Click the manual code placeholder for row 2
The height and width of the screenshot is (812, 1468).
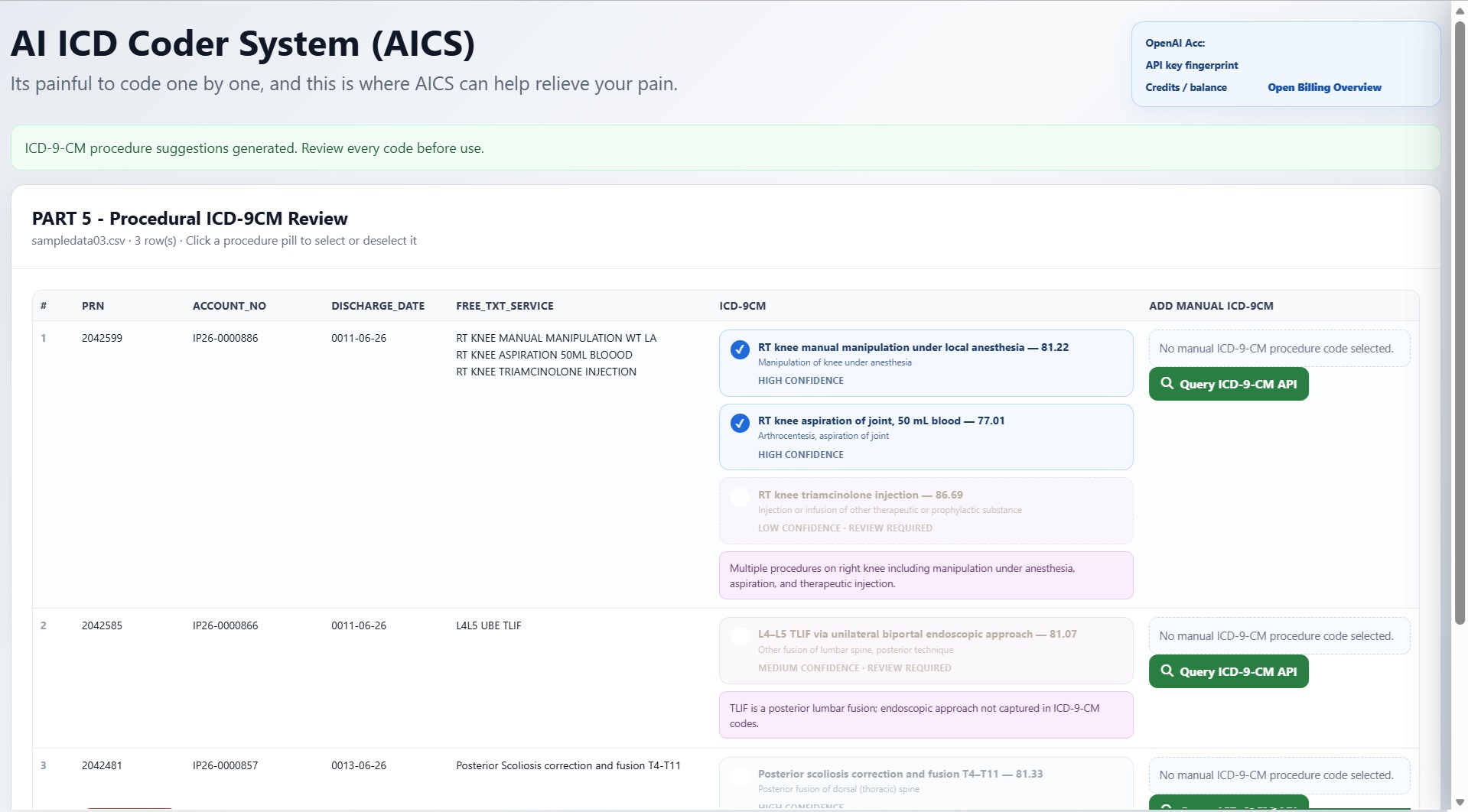click(x=1279, y=636)
